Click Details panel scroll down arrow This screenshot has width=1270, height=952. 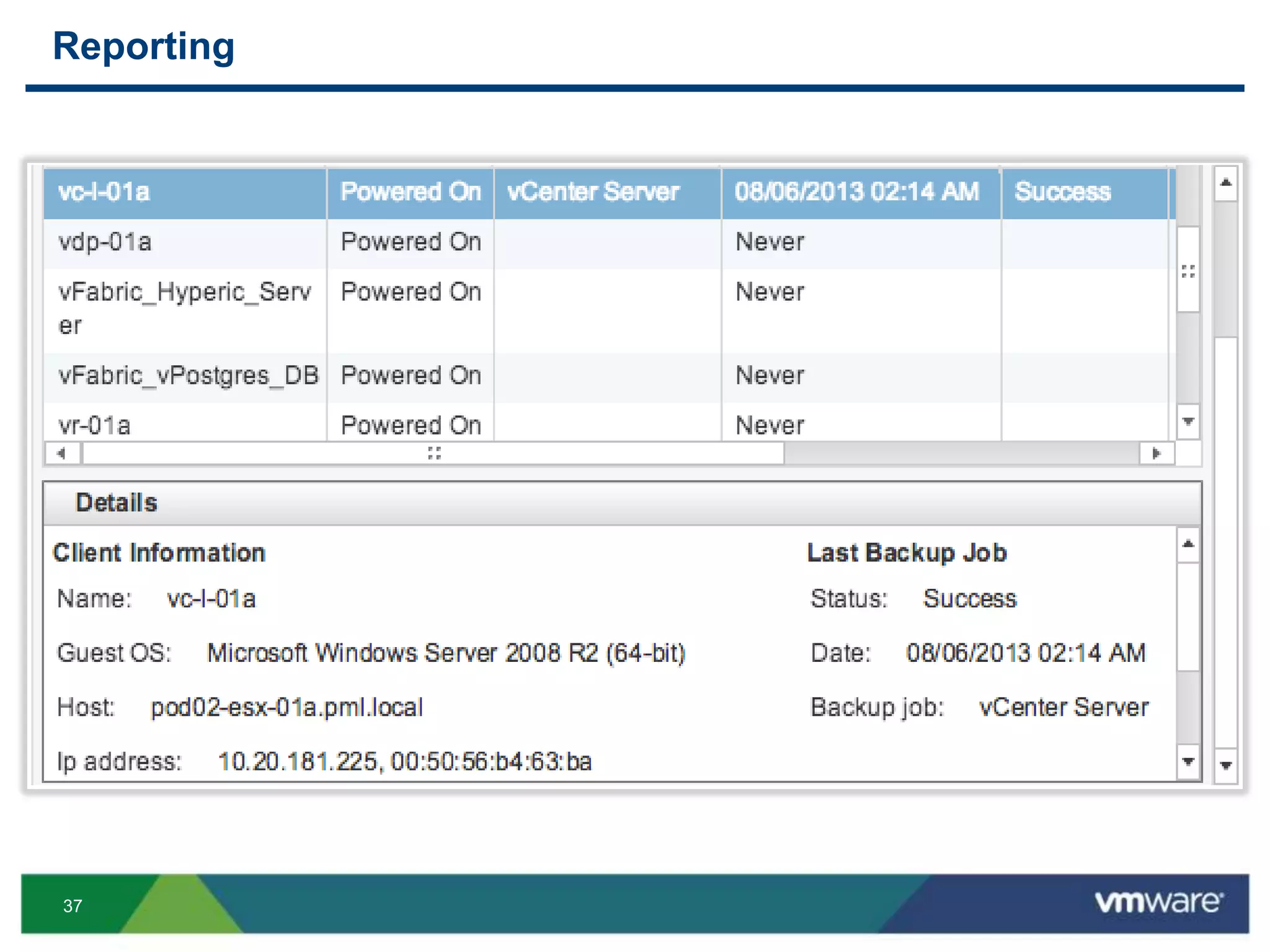(x=1188, y=762)
